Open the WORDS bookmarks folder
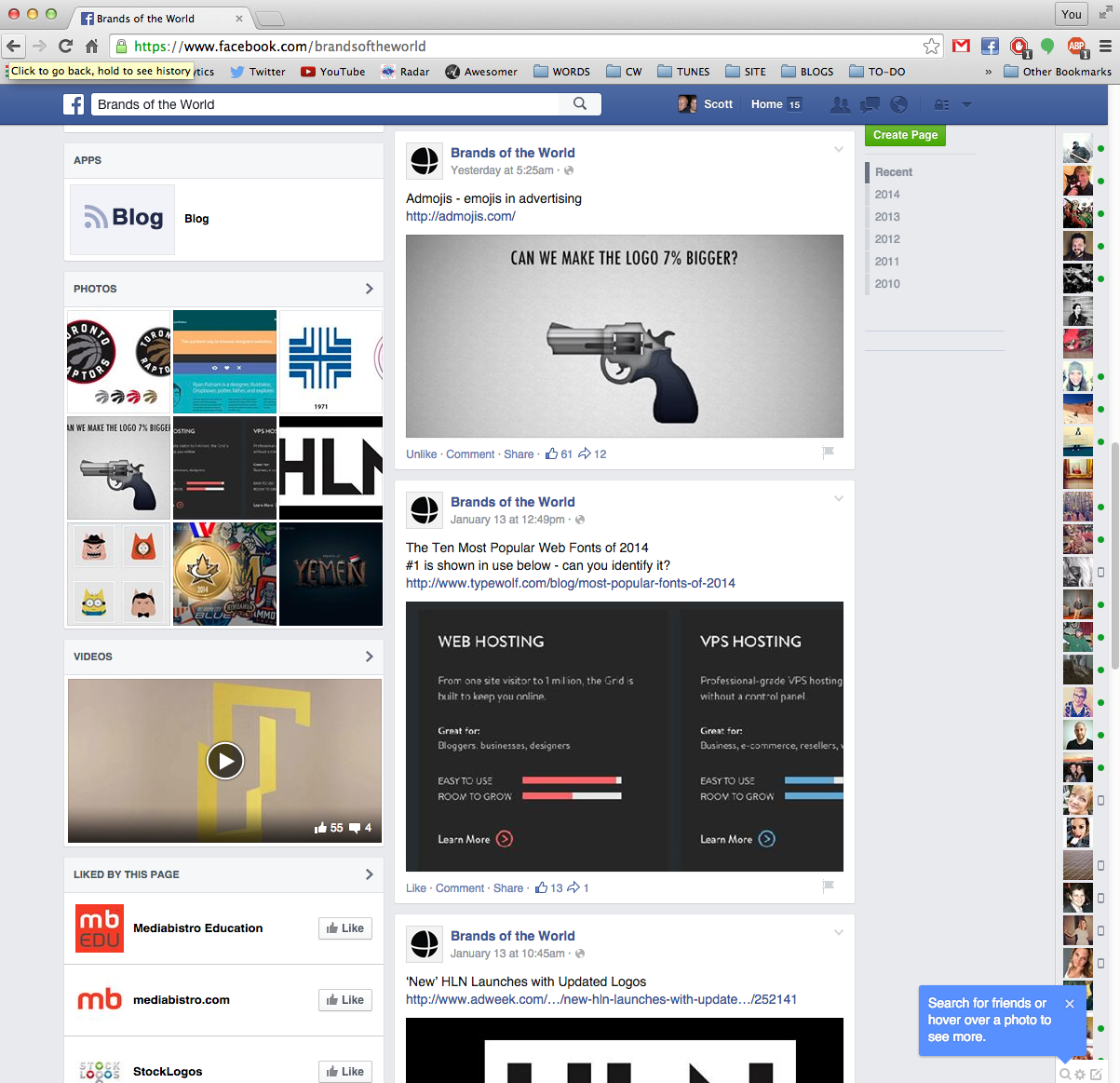 click(x=561, y=72)
